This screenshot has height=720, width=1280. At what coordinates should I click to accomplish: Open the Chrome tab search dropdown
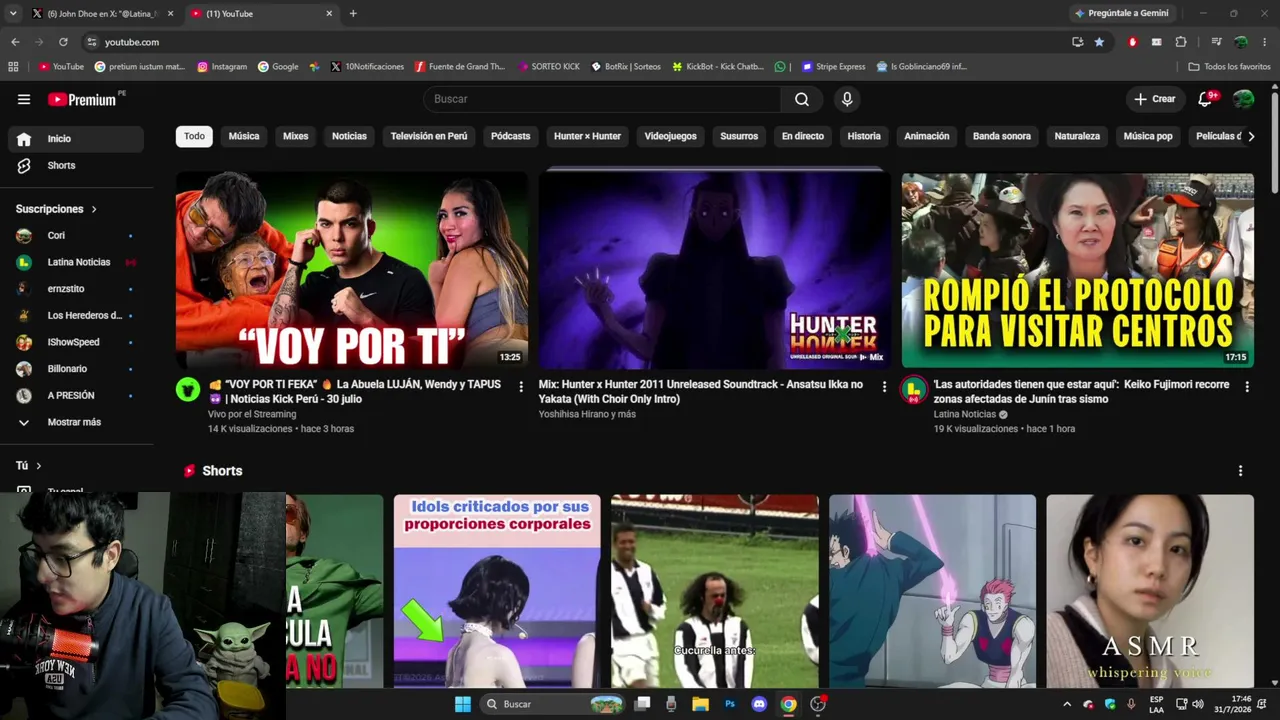13,14
